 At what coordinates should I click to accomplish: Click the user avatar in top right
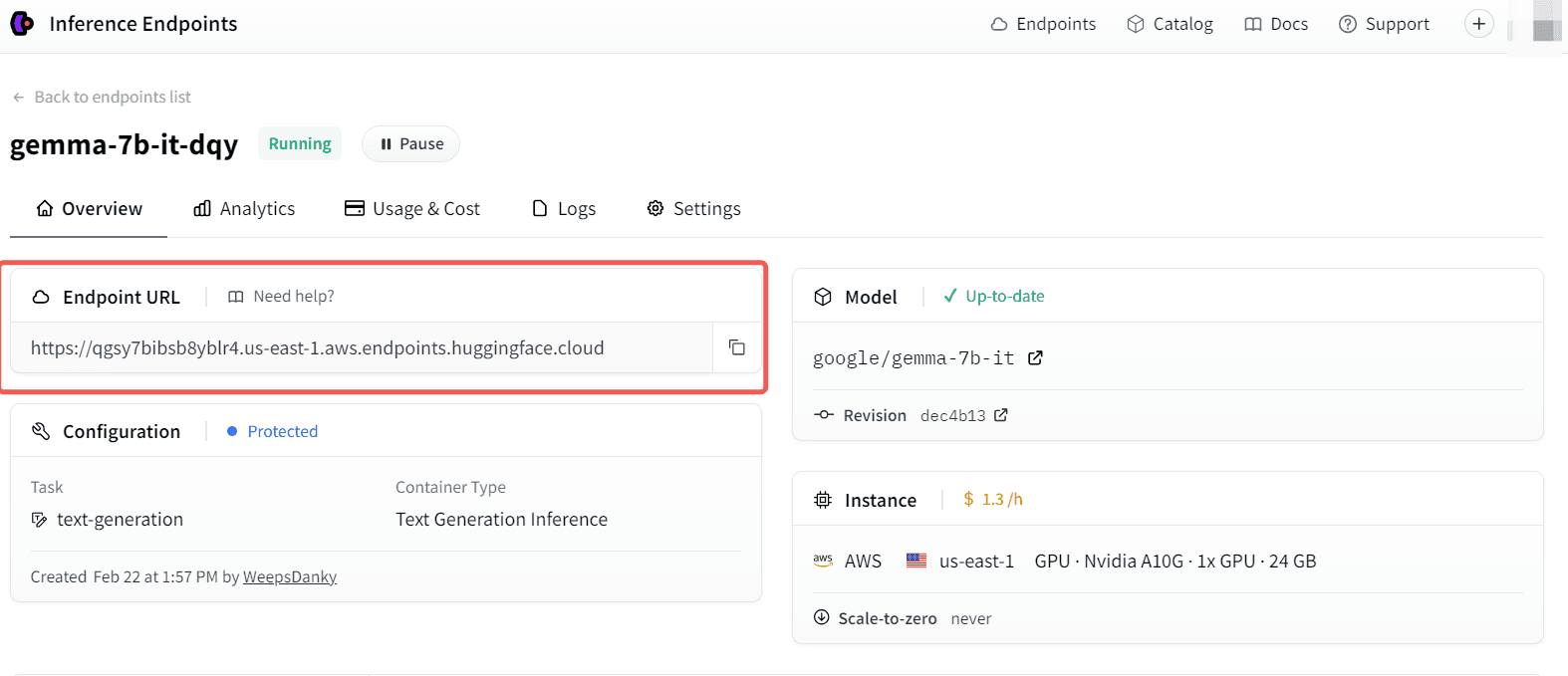pyautogui.click(x=1545, y=24)
